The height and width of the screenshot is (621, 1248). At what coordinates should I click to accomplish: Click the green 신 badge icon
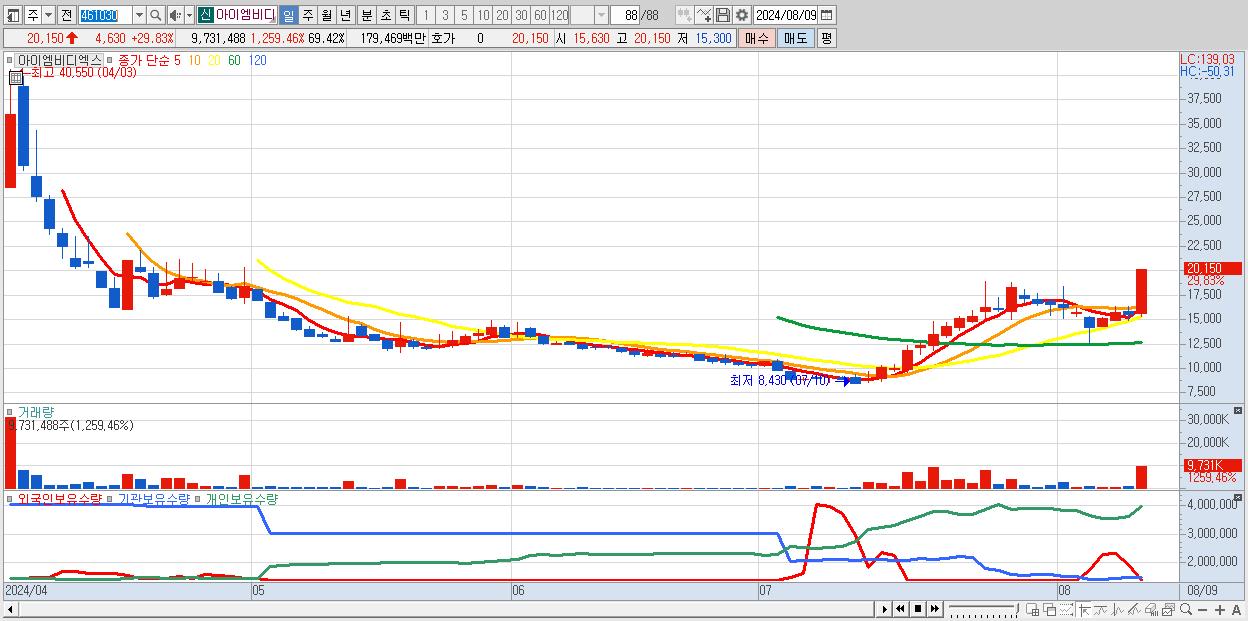pos(205,15)
